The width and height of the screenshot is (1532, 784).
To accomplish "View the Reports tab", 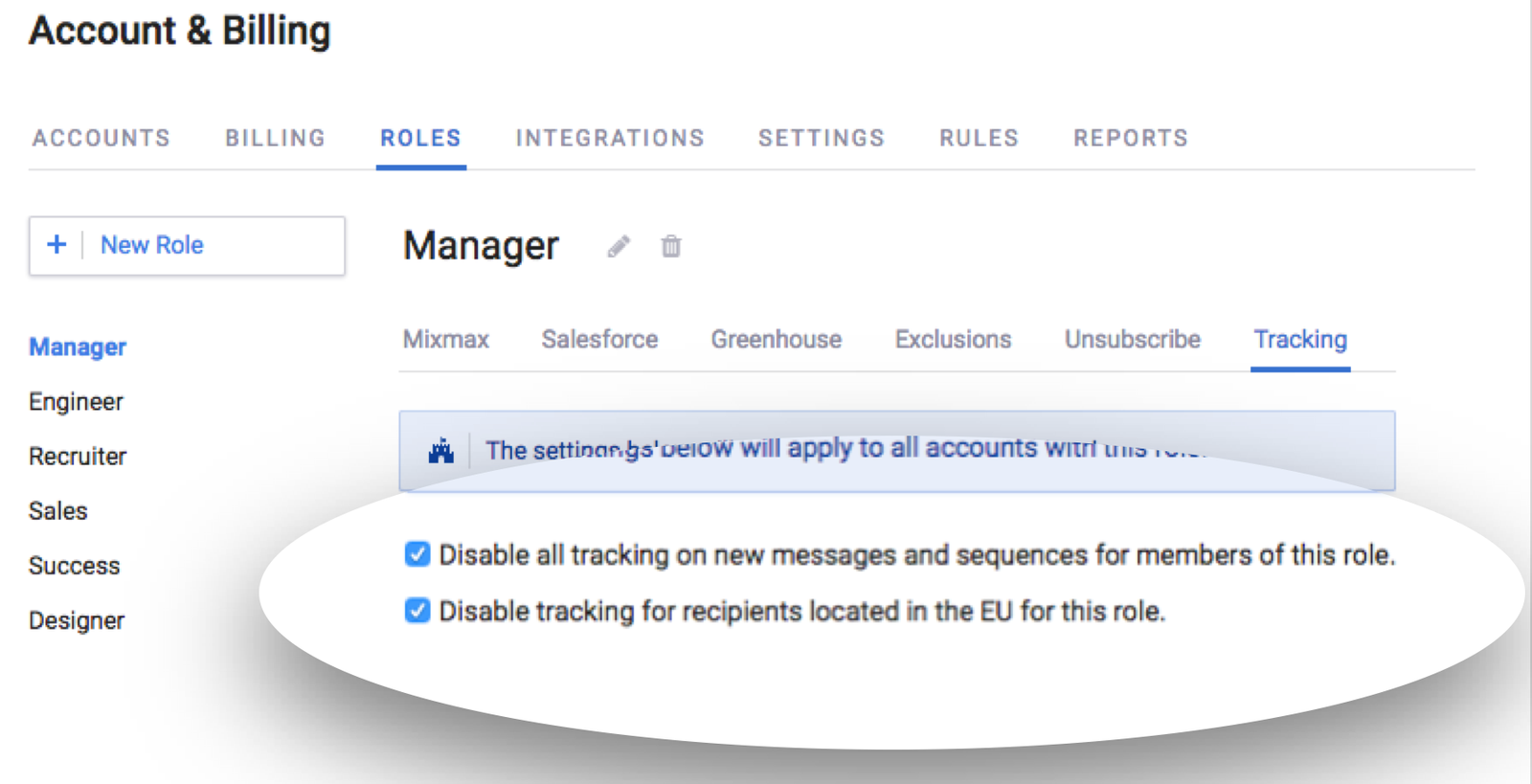I will [1130, 138].
